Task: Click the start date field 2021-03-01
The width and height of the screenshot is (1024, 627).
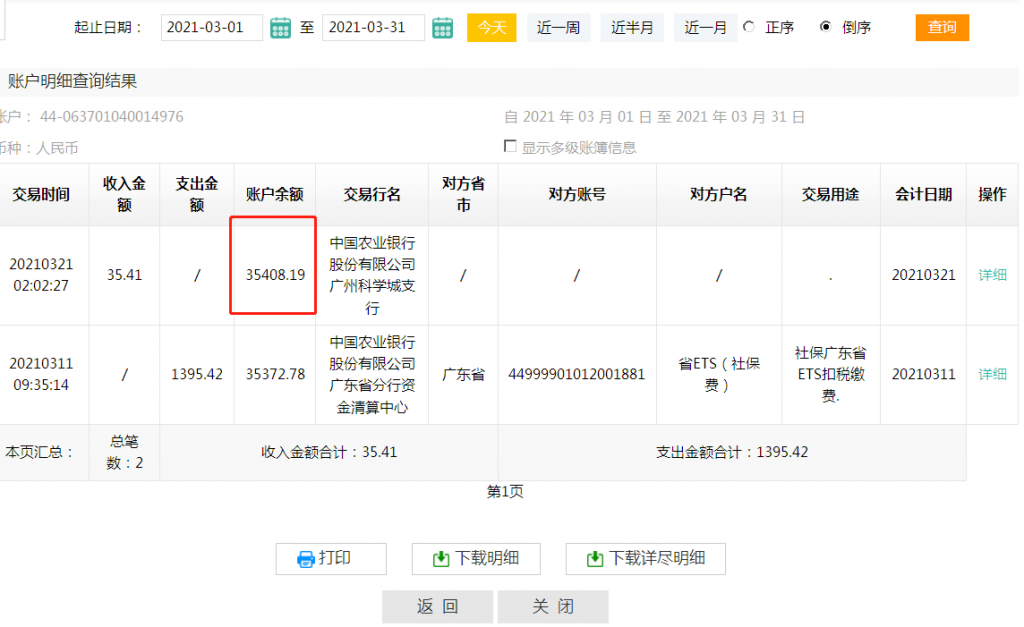Action: pos(211,28)
